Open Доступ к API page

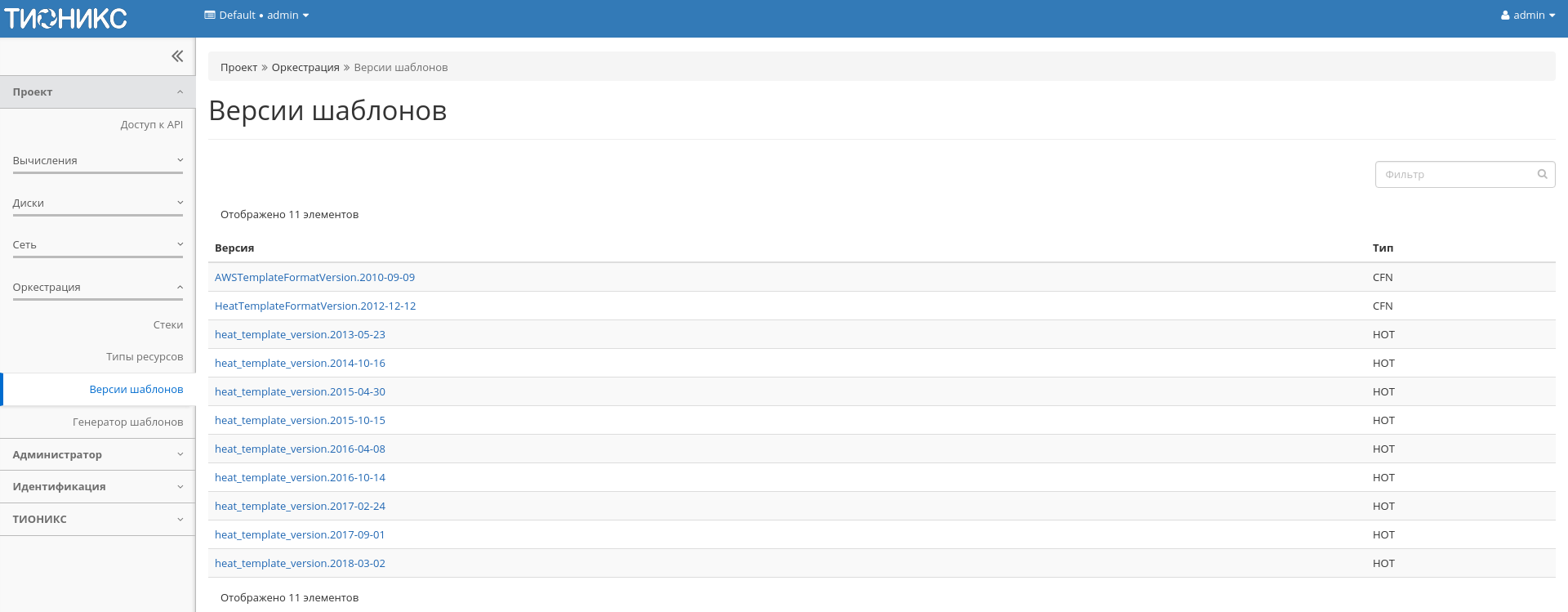(151, 125)
